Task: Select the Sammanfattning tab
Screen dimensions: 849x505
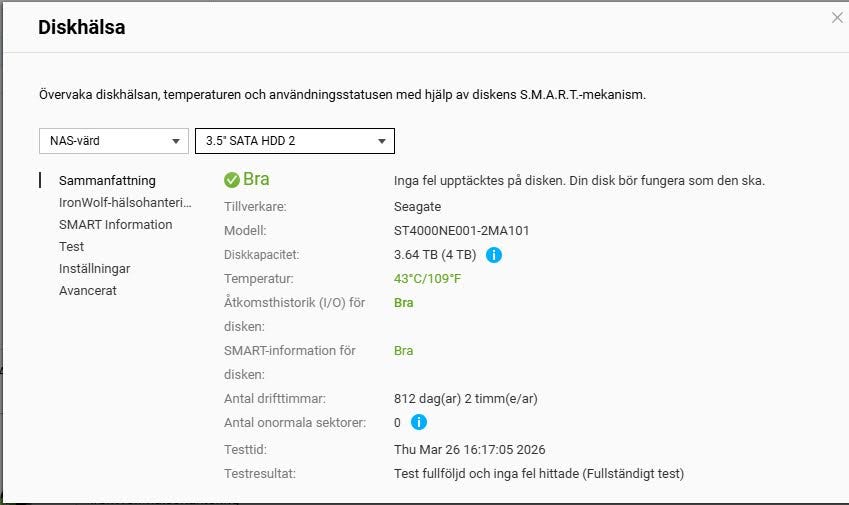Action: coord(107,181)
